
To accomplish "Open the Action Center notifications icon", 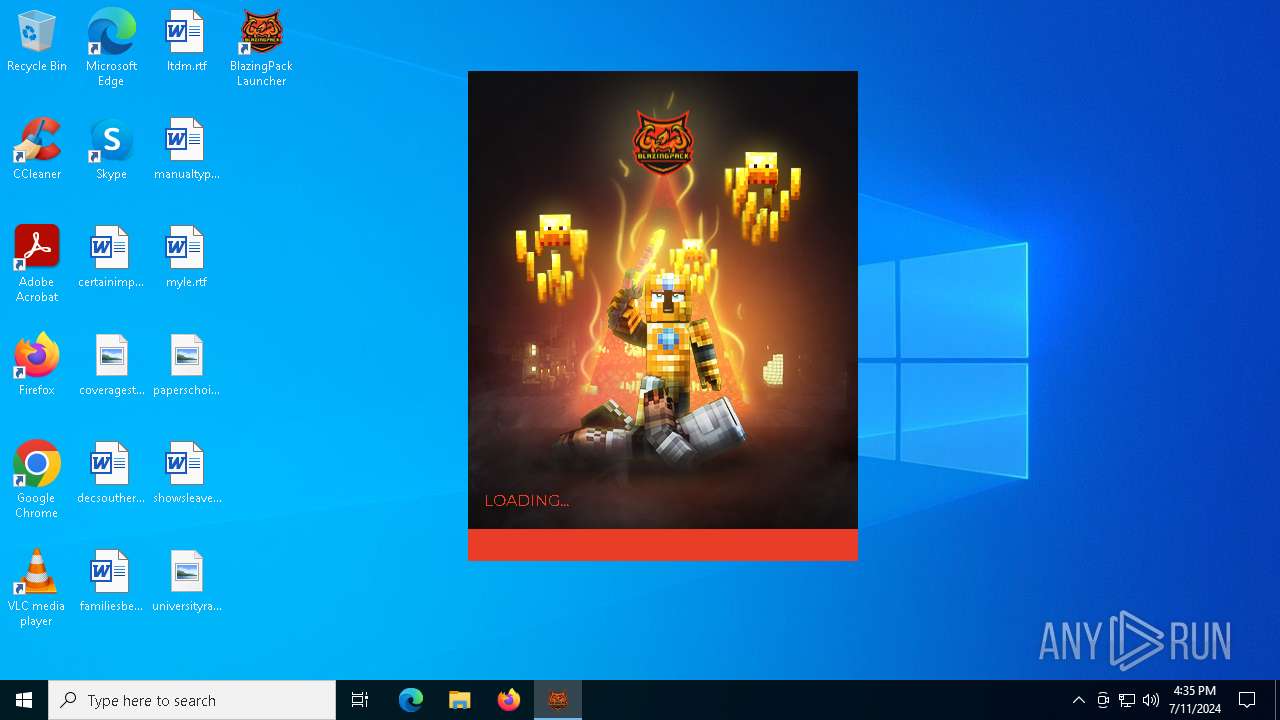I will point(1248,700).
